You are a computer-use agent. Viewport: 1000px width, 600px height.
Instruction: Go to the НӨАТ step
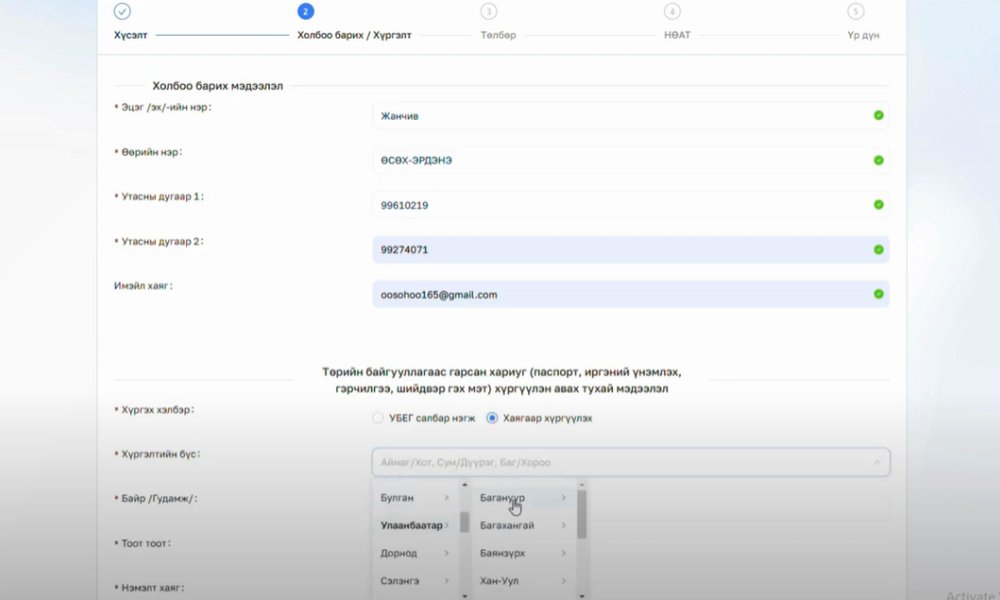point(677,35)
